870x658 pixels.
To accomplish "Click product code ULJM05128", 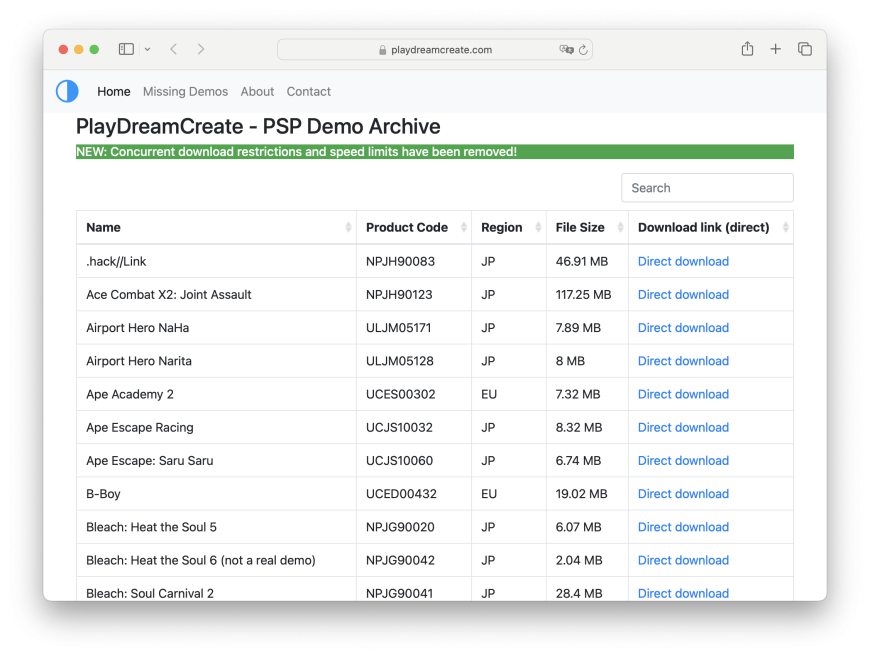I will pos(399,361).
